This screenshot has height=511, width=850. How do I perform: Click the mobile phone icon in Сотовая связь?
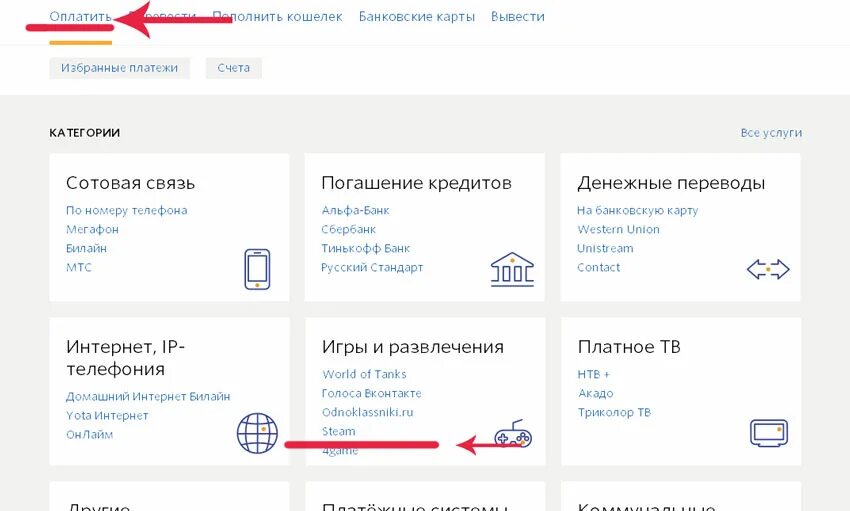click(x=257, y=269)
